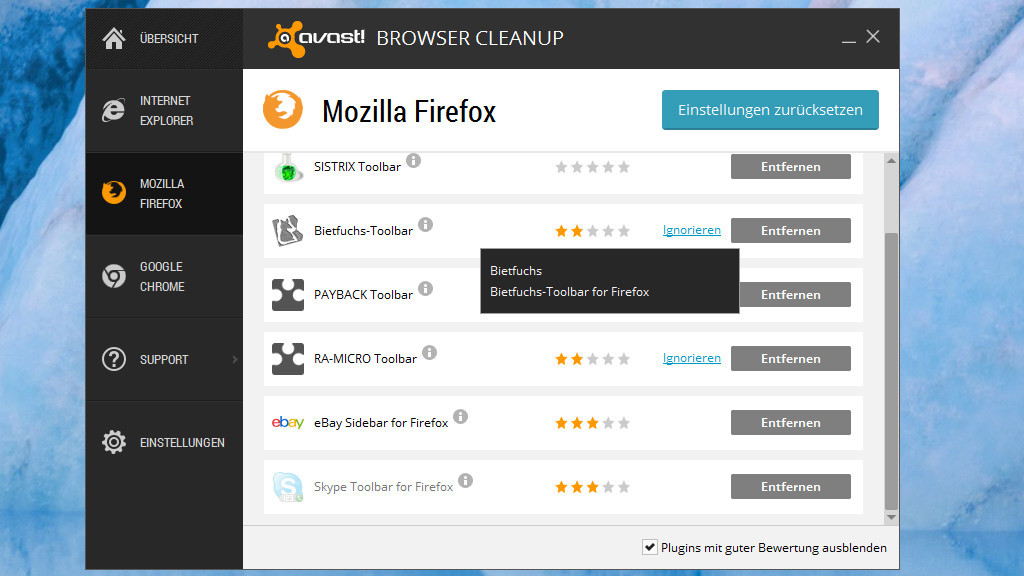The image size is (1024, 576).
Task: Expand the Support submenu arrow
Action: (x=235, y=359)
